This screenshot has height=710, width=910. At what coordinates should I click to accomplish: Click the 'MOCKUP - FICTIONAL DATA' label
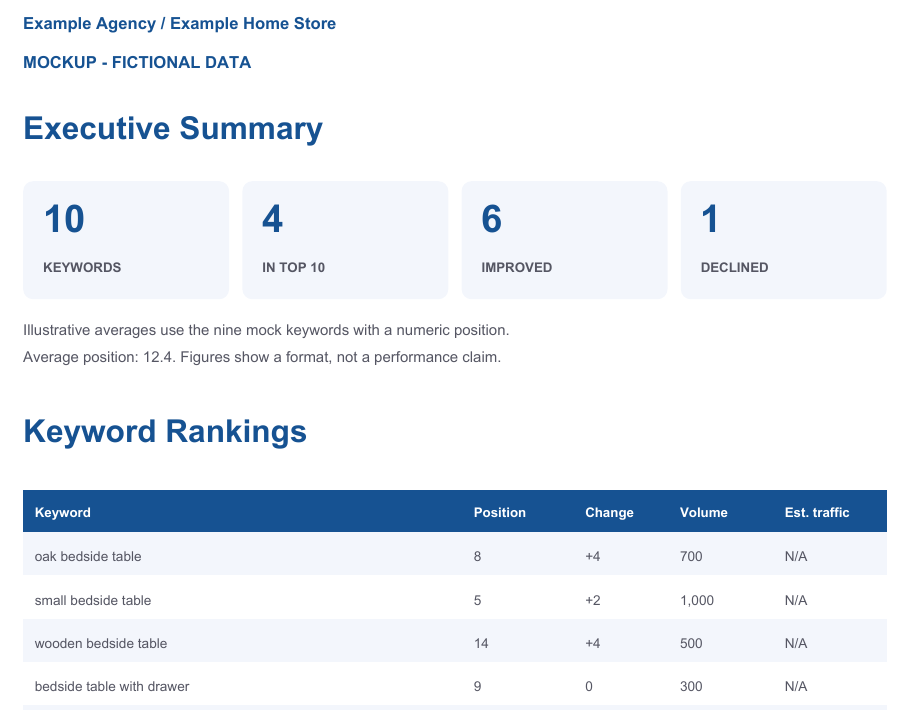click(137, 63)
